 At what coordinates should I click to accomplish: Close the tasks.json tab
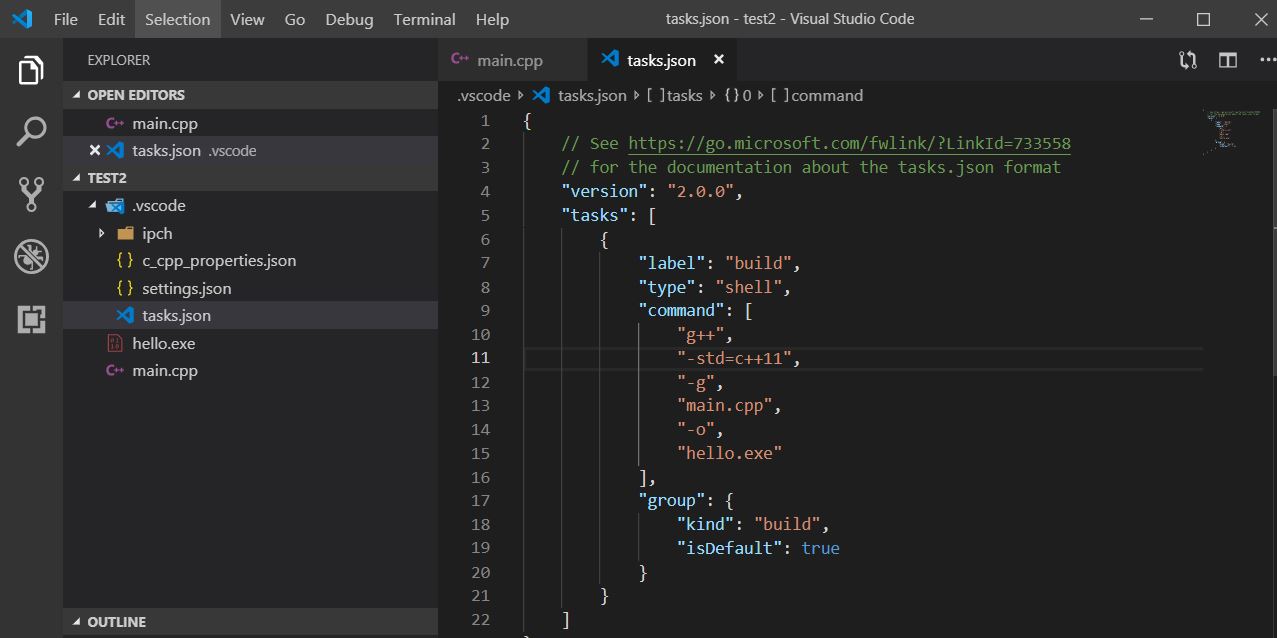point(718,60)
